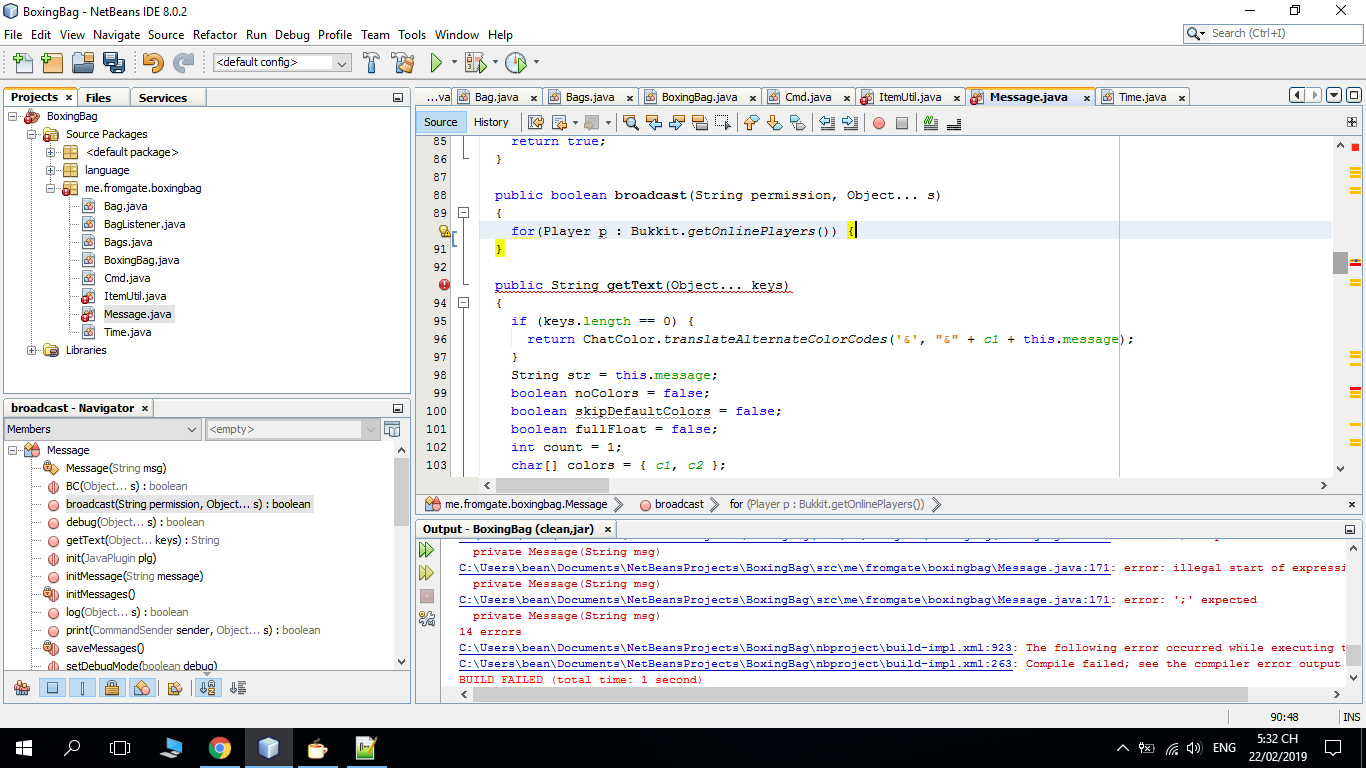
Task: Re-run build using Output panel green arrows
Action: (427, 550)
